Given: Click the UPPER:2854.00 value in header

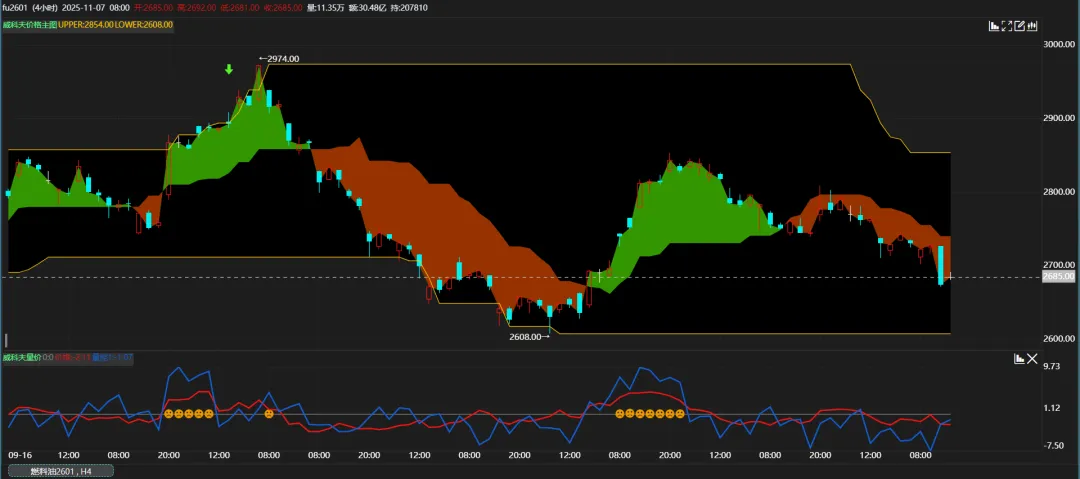Looking at the screenshot, I should [x=87, y=24].
